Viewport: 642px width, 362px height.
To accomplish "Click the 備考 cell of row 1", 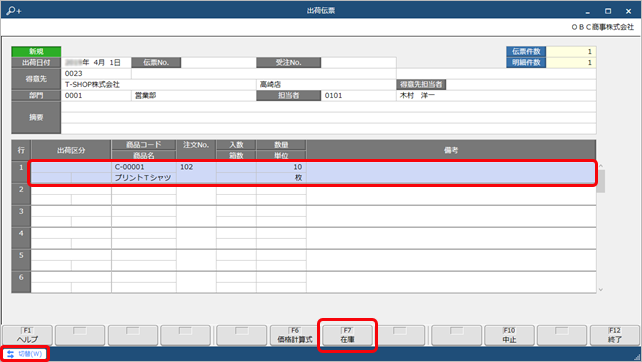I will pos(451,172).
